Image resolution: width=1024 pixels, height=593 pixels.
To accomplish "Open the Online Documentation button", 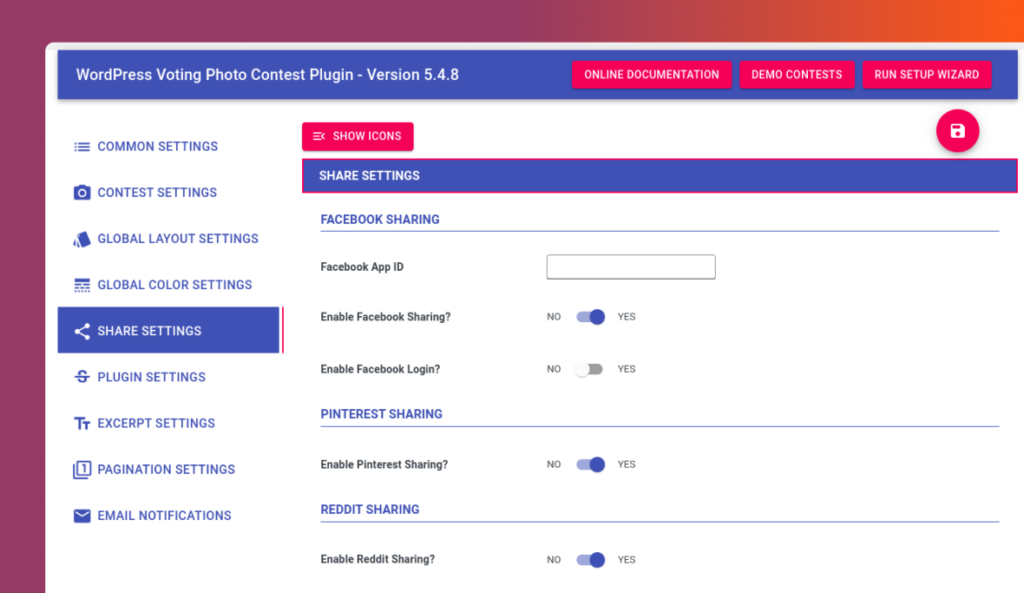I will [x=651, y=75].
